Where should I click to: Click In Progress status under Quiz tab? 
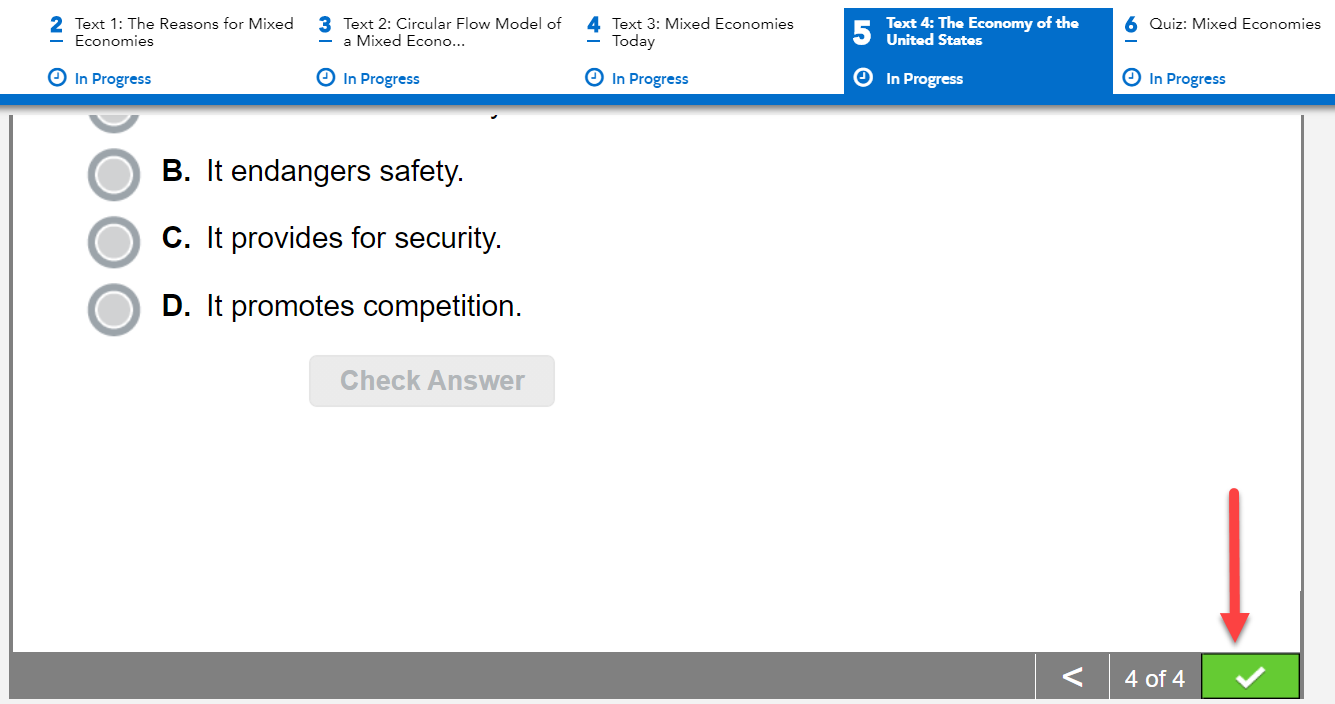click(x=1187, y=79)
